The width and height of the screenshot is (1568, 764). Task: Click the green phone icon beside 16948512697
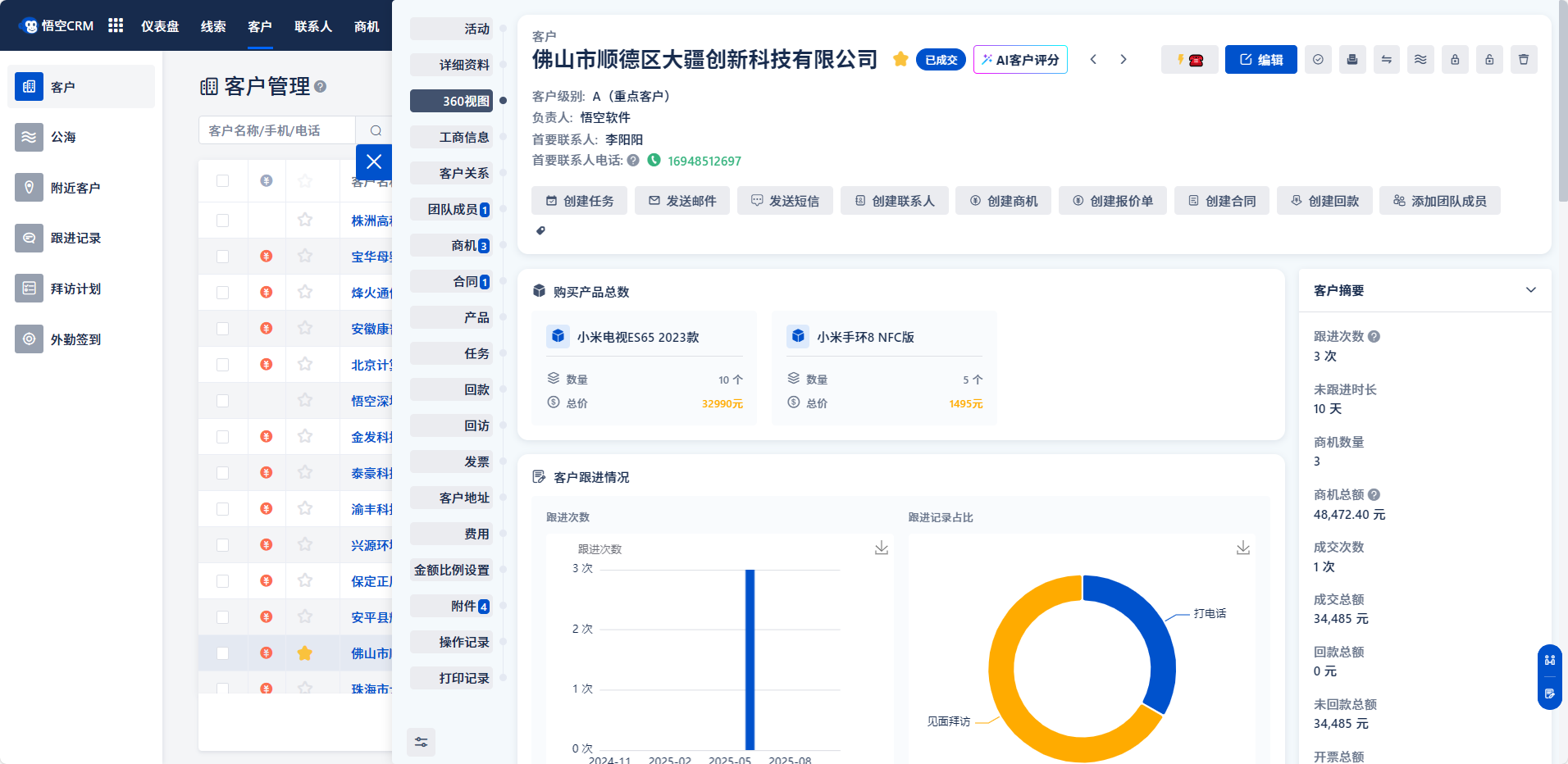654,160
